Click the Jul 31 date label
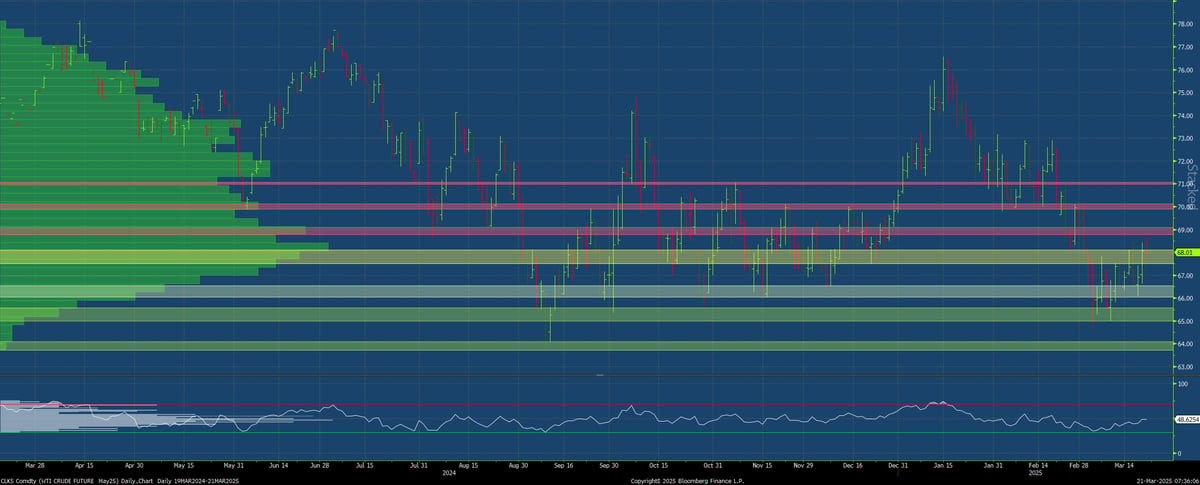Viewport: 1200px width, 485px height. (x=421, y=465)
